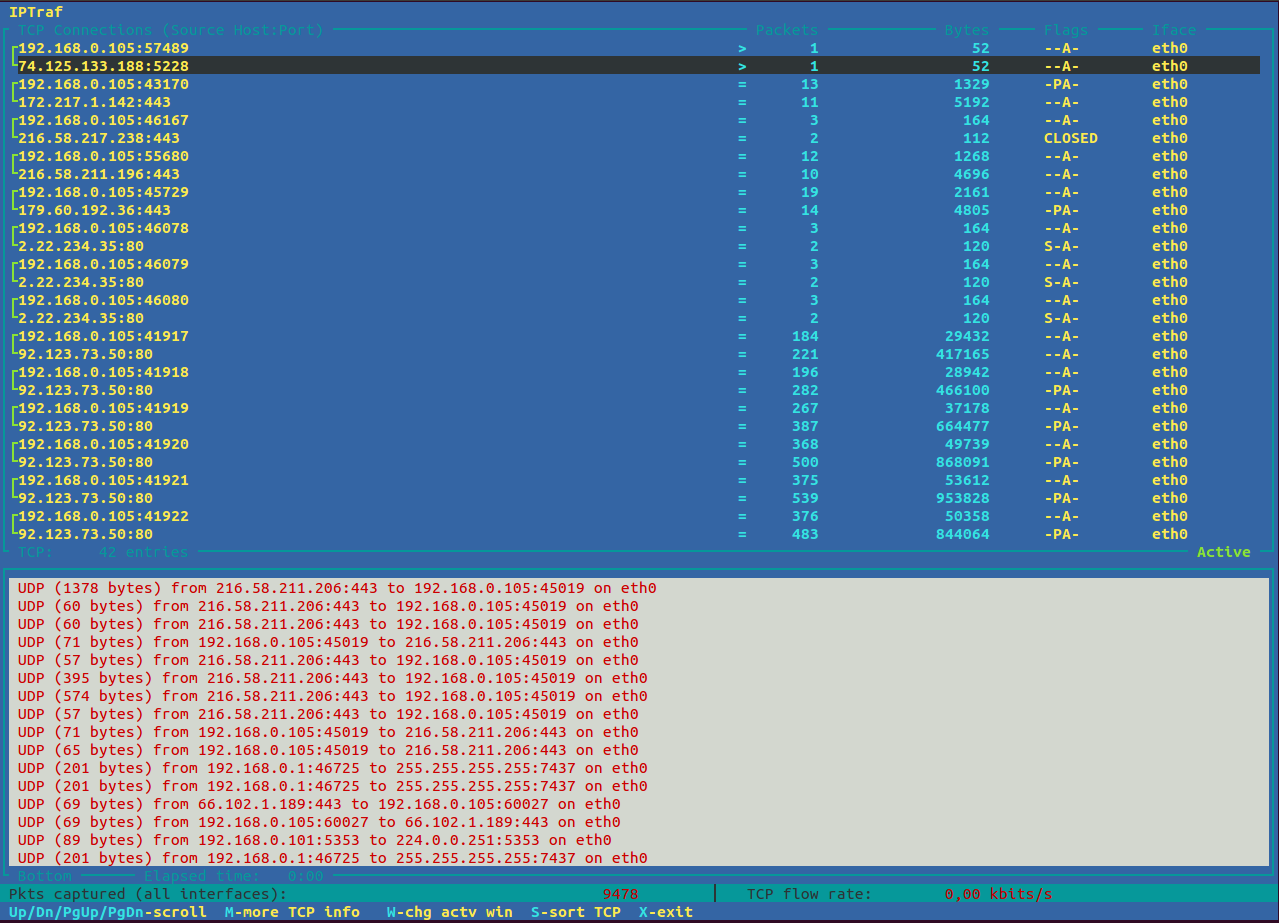This screenshot has height=923, width=1279.
Task: Click the 192.168.0.105:57489 source host entry
Action: coord(104,48)
